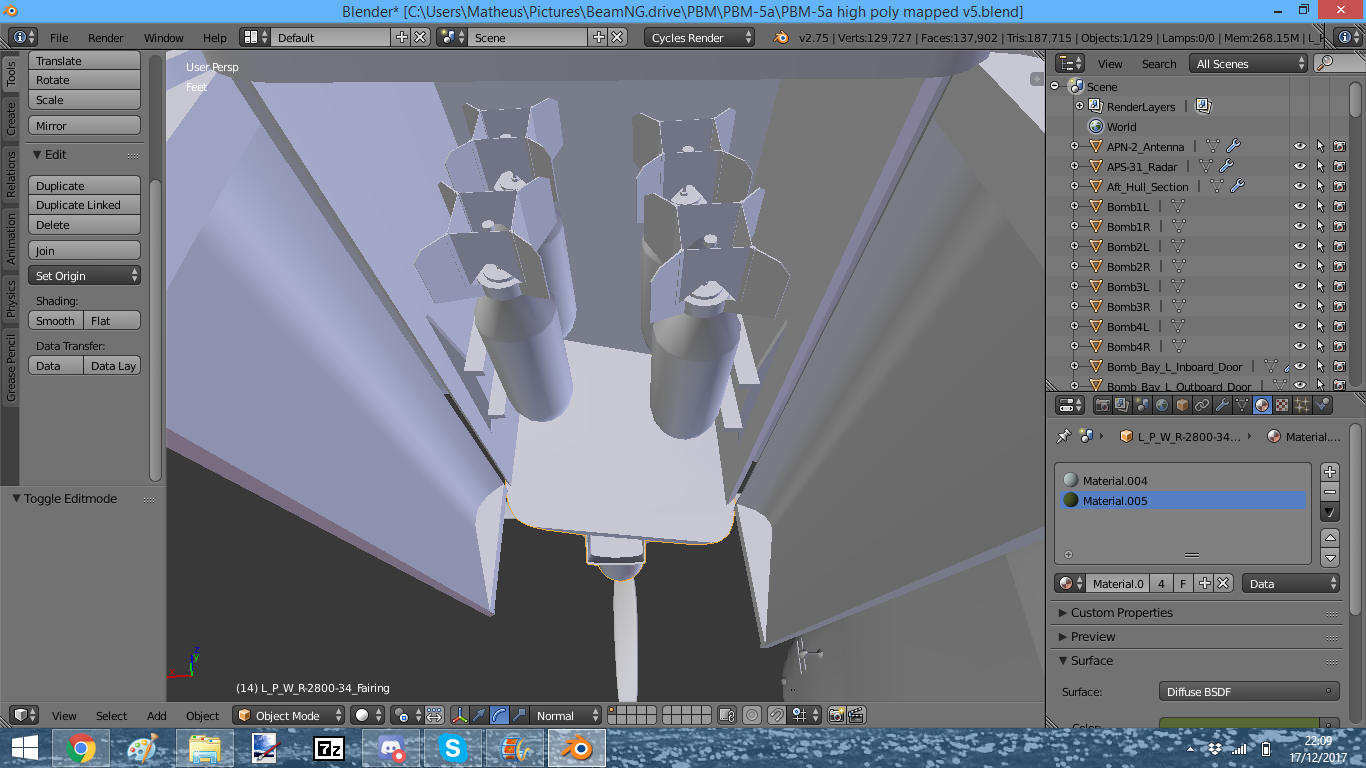The height and width of the screenshot is (768, 1366).
Task: Select the Material.005 slot
Action: click(x=1183, y=500)
